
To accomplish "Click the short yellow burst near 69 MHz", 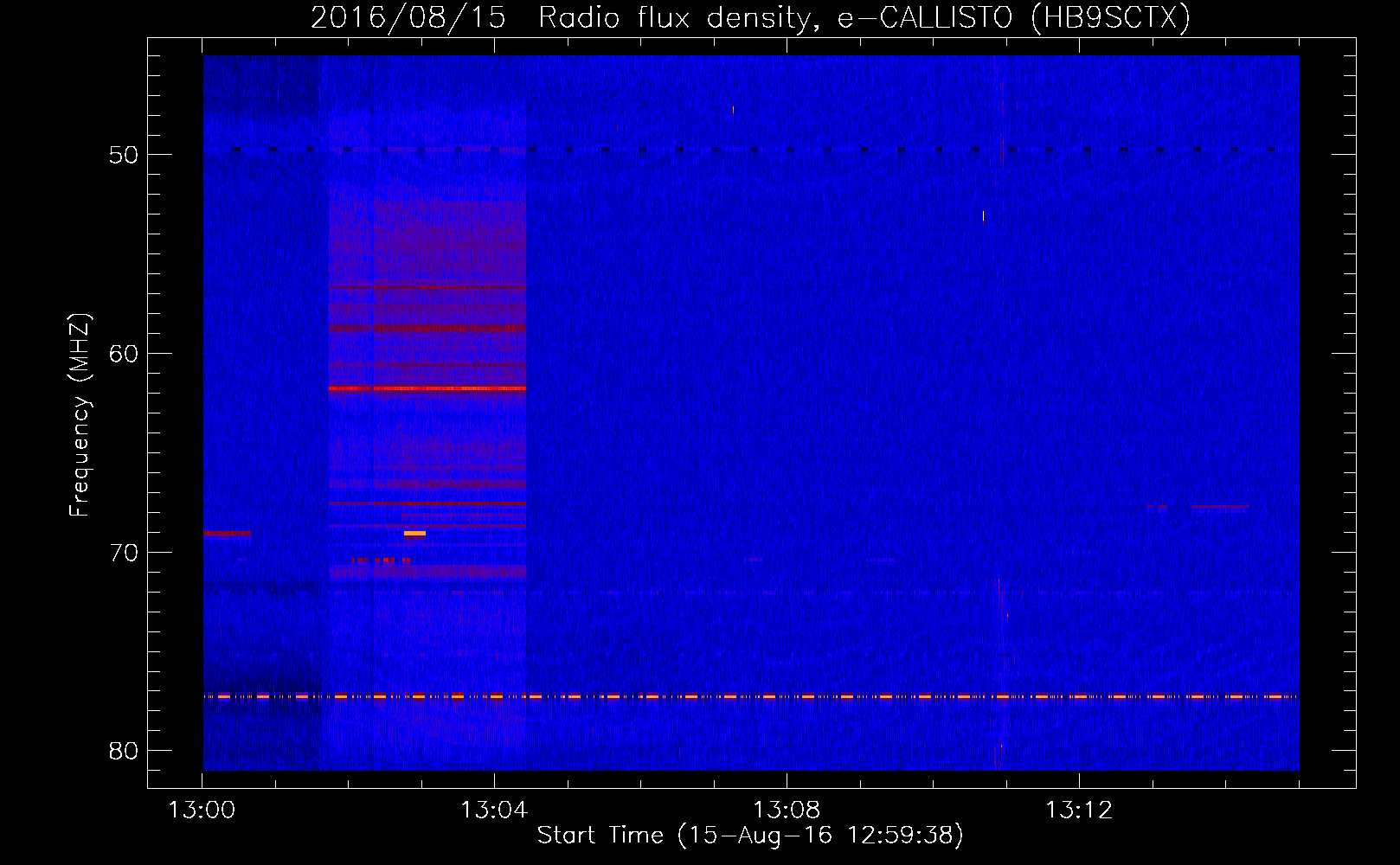I will [x=414, y=534].
